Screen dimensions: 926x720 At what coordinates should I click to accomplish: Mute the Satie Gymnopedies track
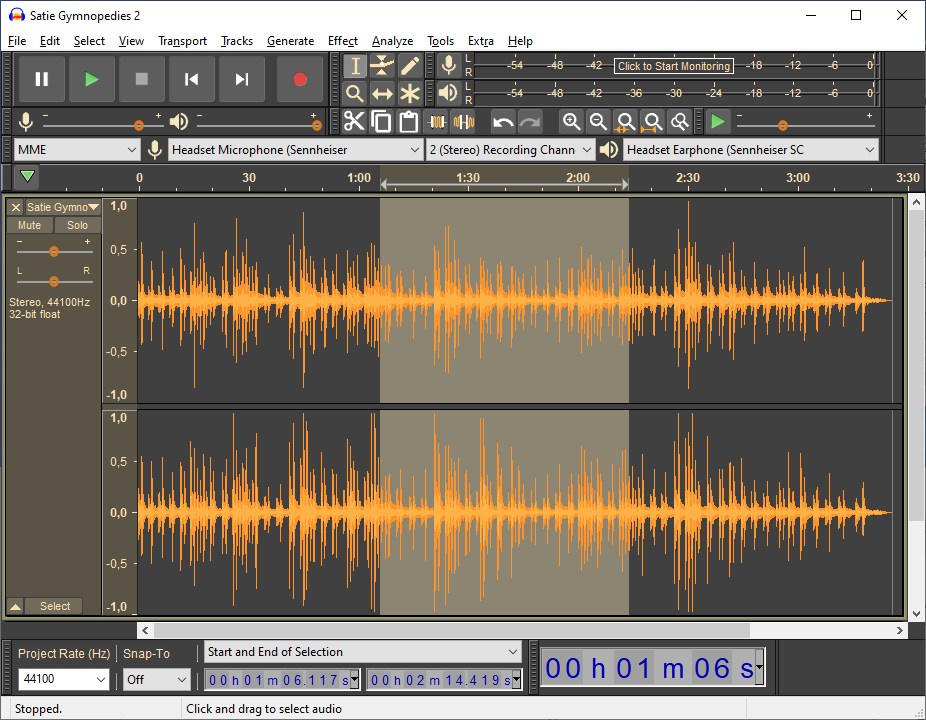point(29,225)
